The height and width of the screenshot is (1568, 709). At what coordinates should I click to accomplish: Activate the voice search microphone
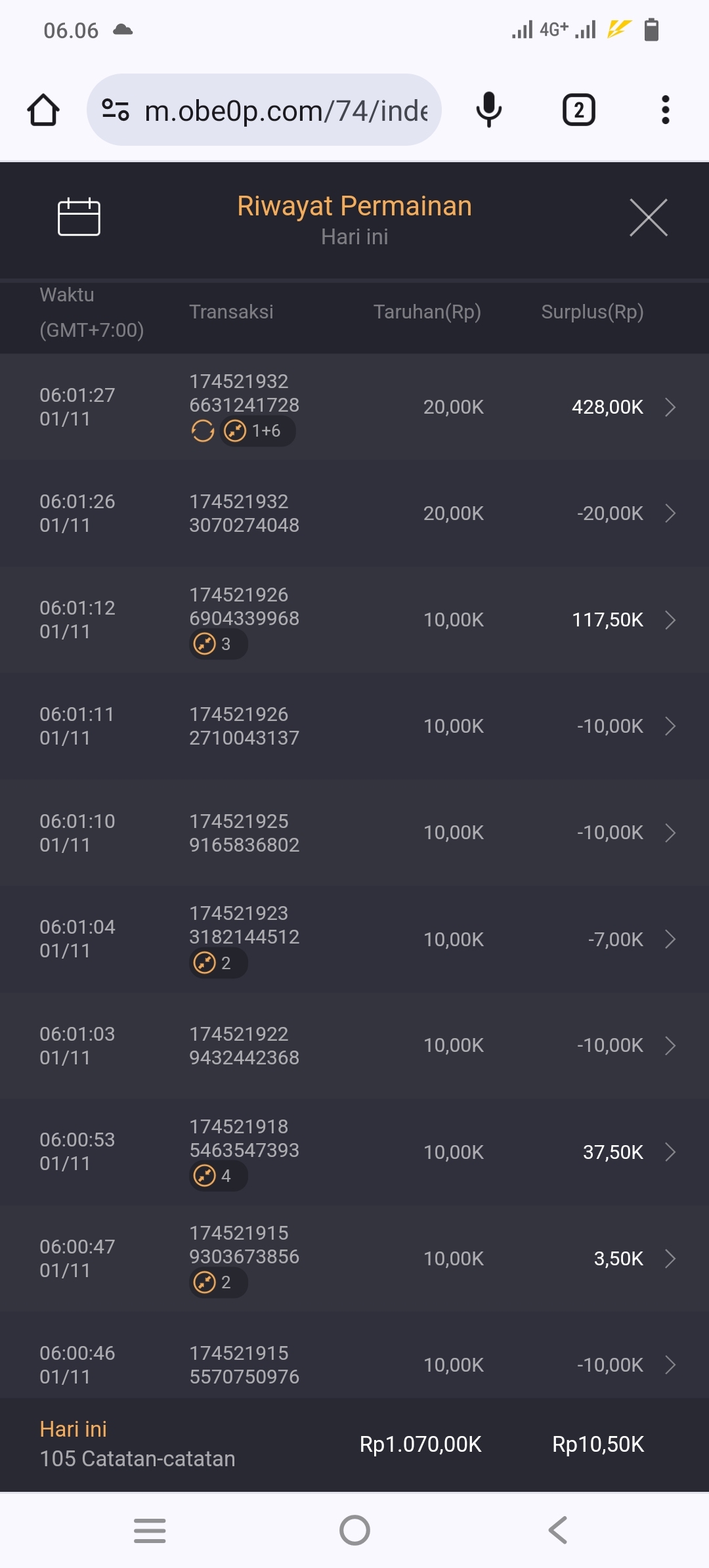click(x=489, y=110)
